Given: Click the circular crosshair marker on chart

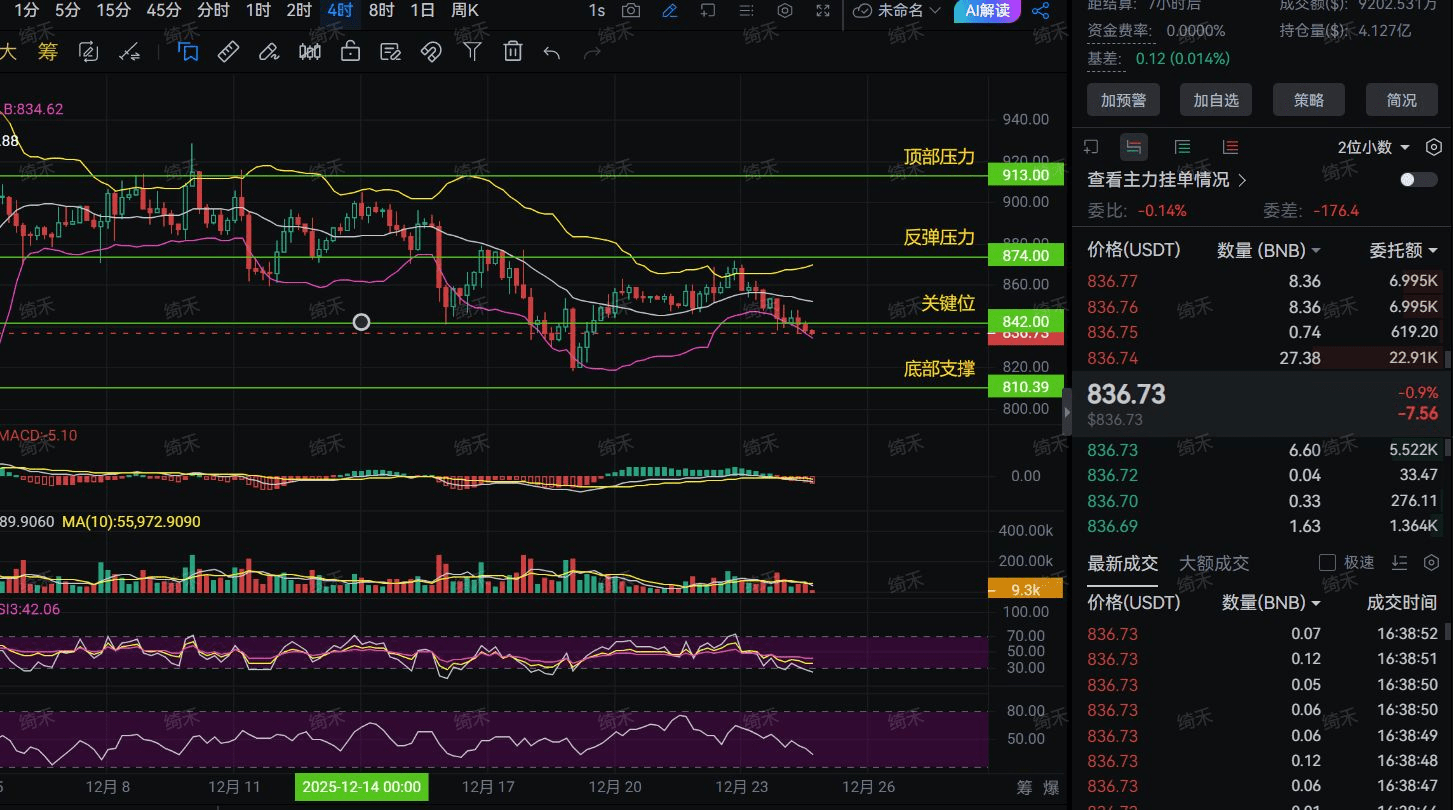Looking at the screenshot, I should tap(362, 322).
